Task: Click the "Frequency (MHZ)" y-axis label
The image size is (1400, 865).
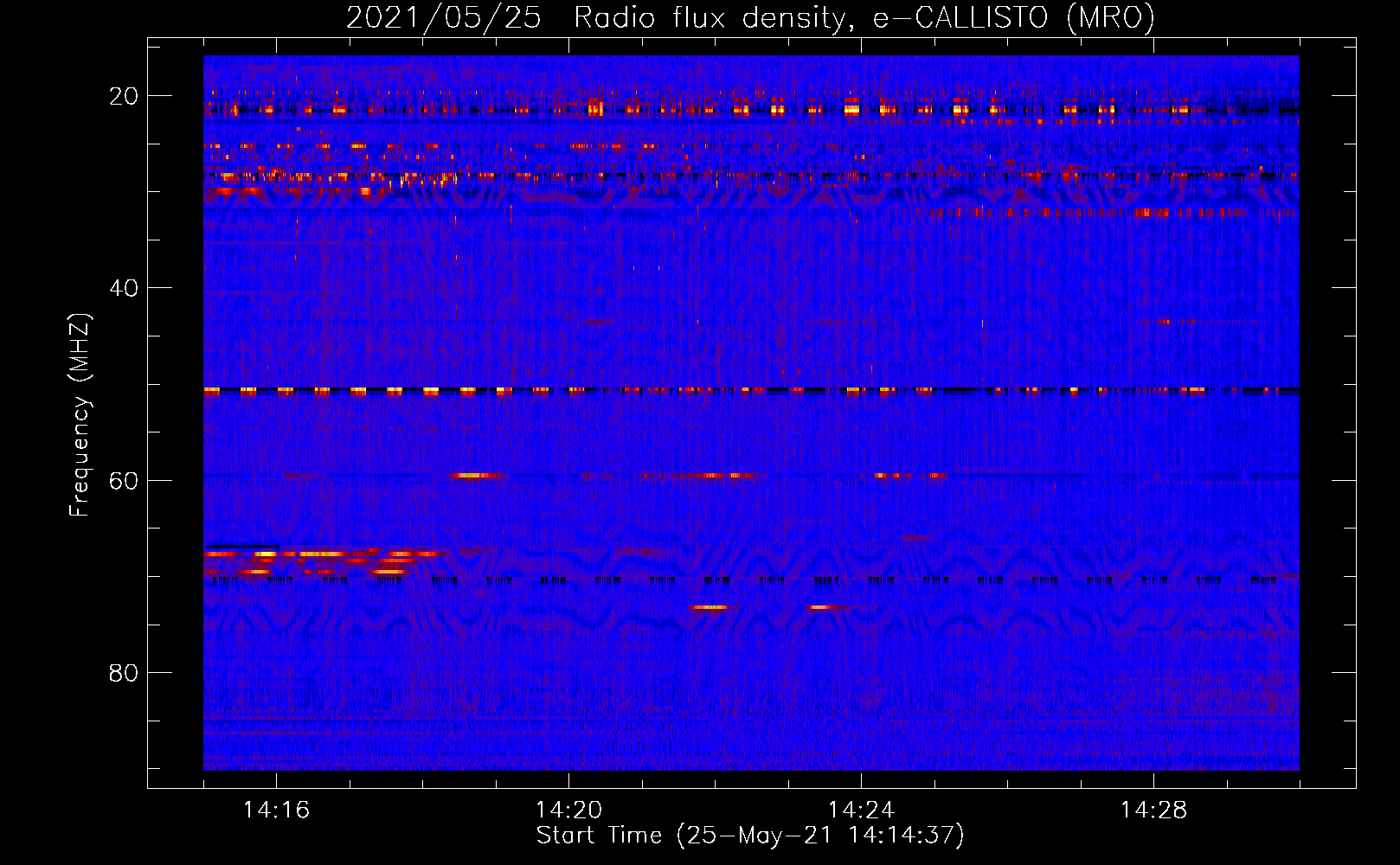Action: pos(80,415)
